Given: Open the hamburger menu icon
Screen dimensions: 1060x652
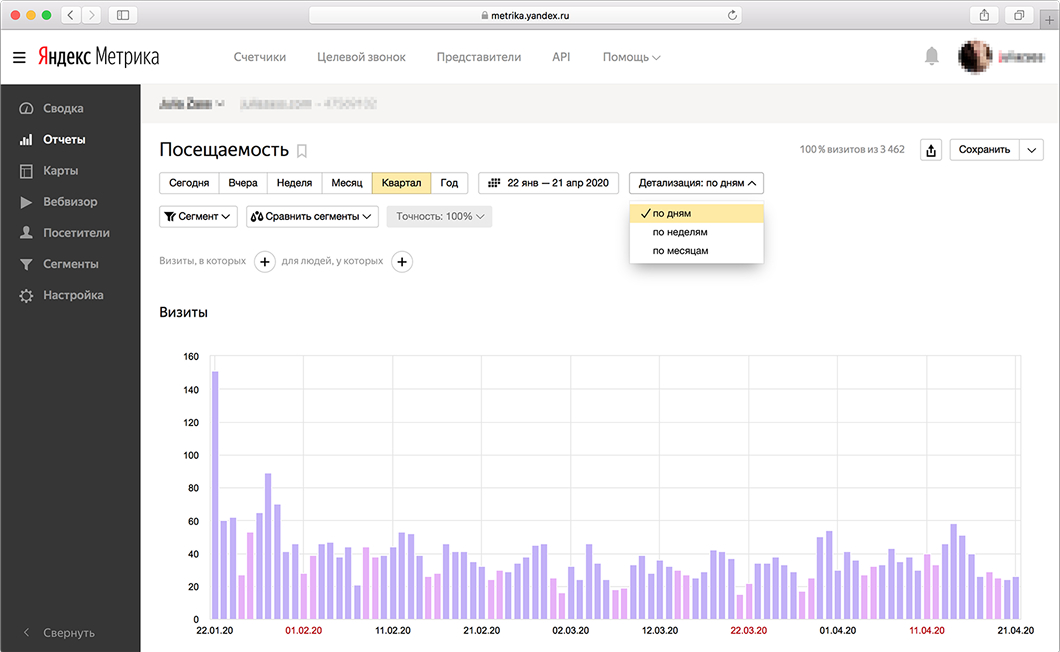Looking at the screenshot, I should (19, 57).
